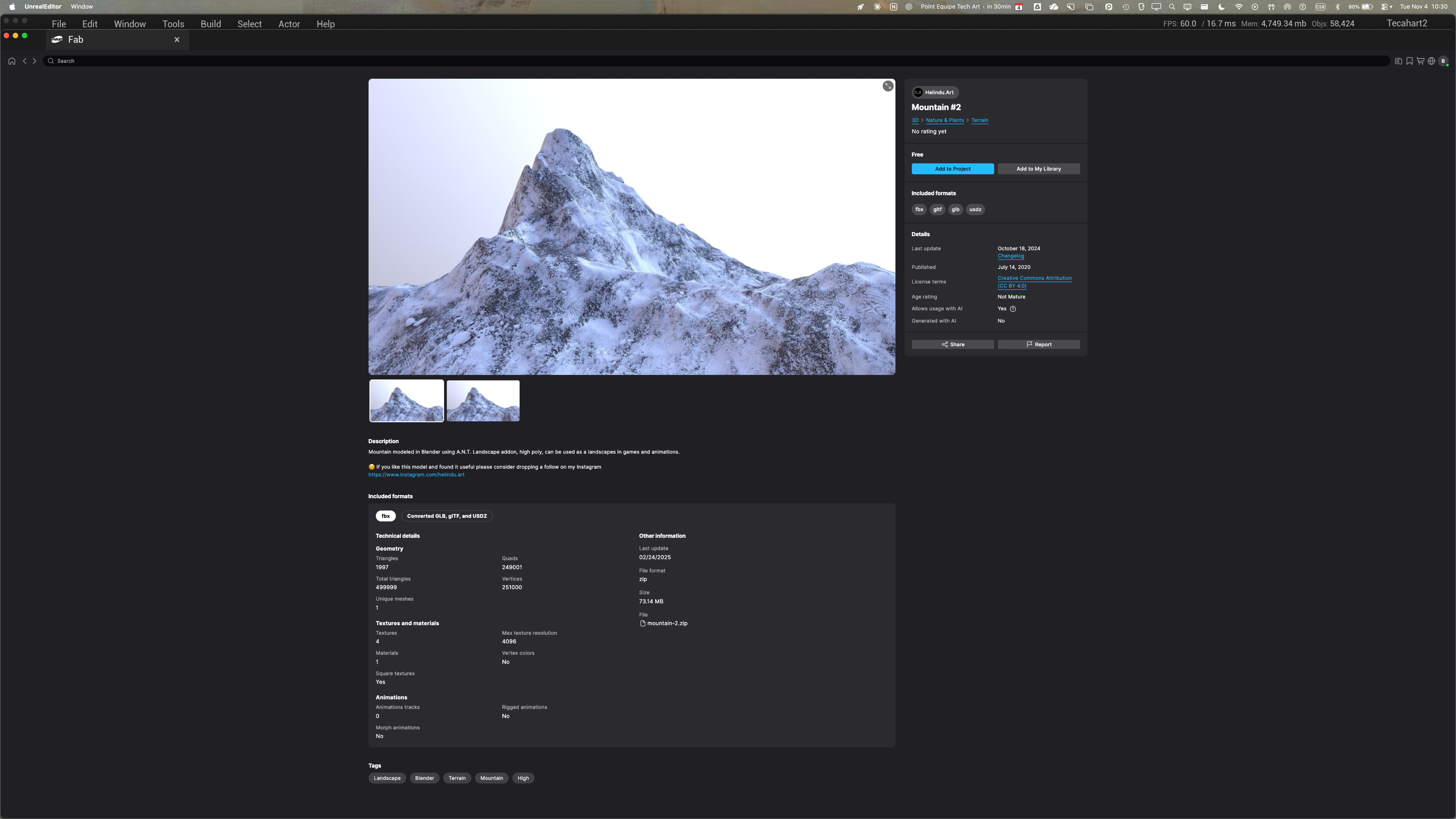1456x819 pixels.
Task: Open the shopping cart
Action: click(1420, 61)
